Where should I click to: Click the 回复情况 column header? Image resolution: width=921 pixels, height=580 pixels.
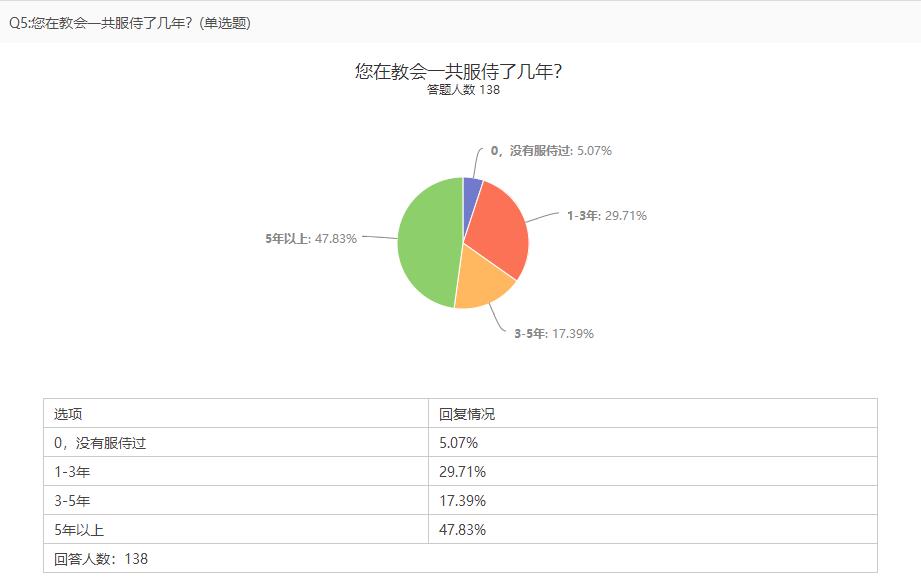pos(467,414)
